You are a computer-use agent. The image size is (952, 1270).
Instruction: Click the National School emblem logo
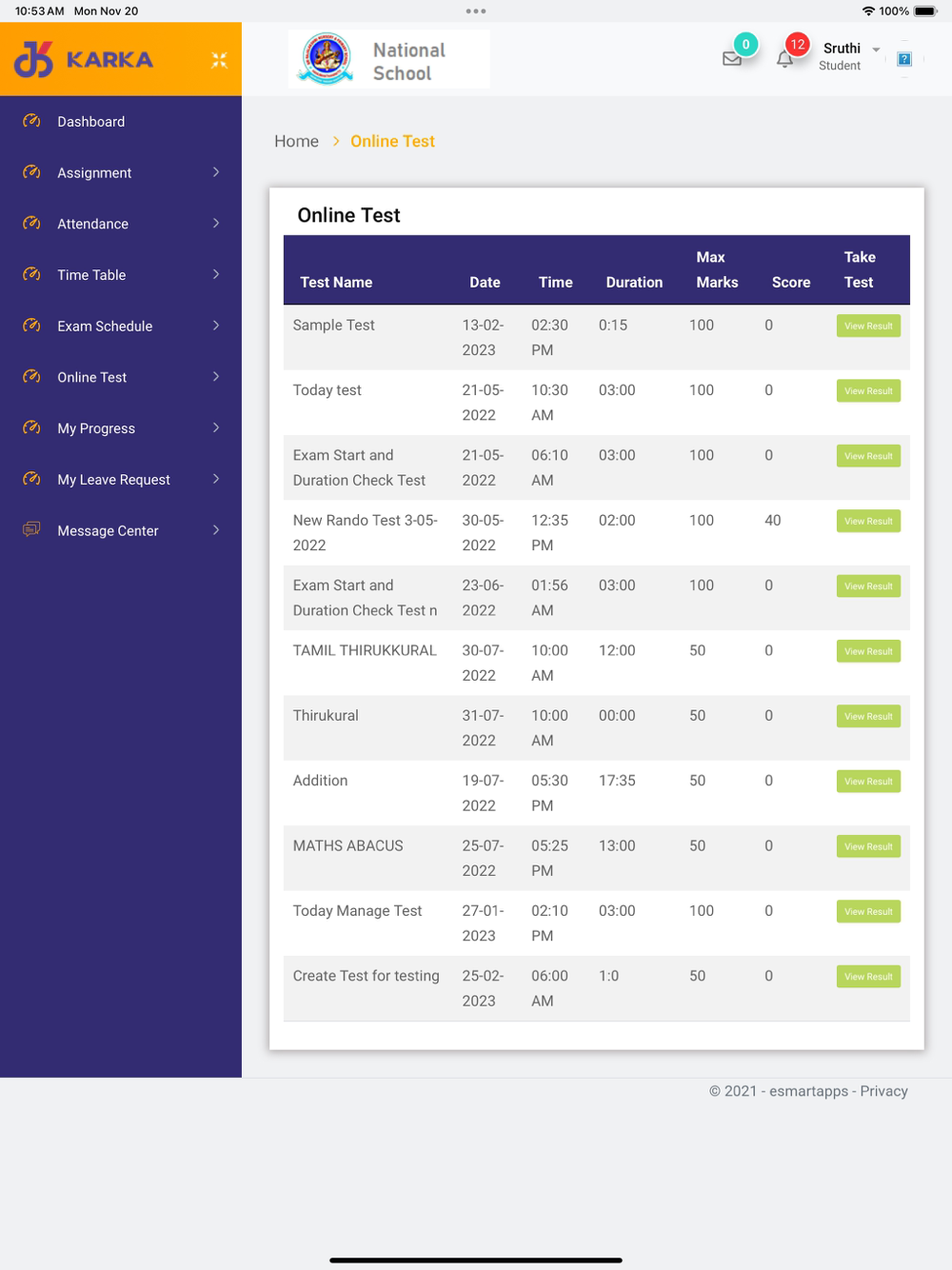326,59
